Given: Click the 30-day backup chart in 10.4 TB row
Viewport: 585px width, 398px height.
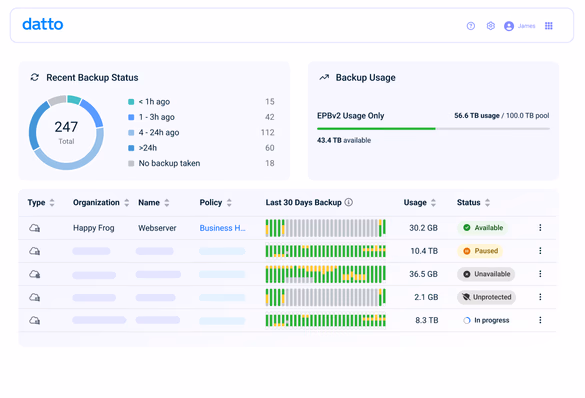Looking at the screenshot, I should point(325,251).
